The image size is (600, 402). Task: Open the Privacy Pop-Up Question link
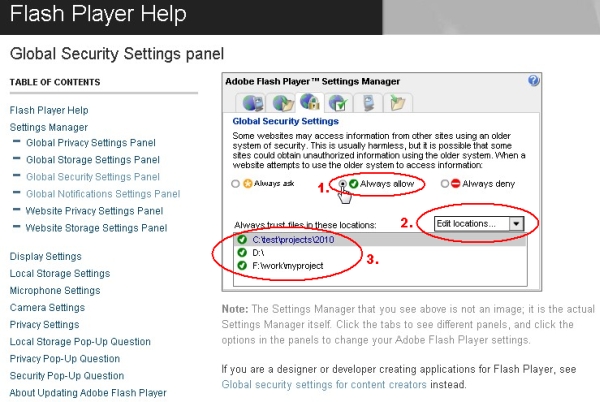pyautogui.click(x=65, y=359)
